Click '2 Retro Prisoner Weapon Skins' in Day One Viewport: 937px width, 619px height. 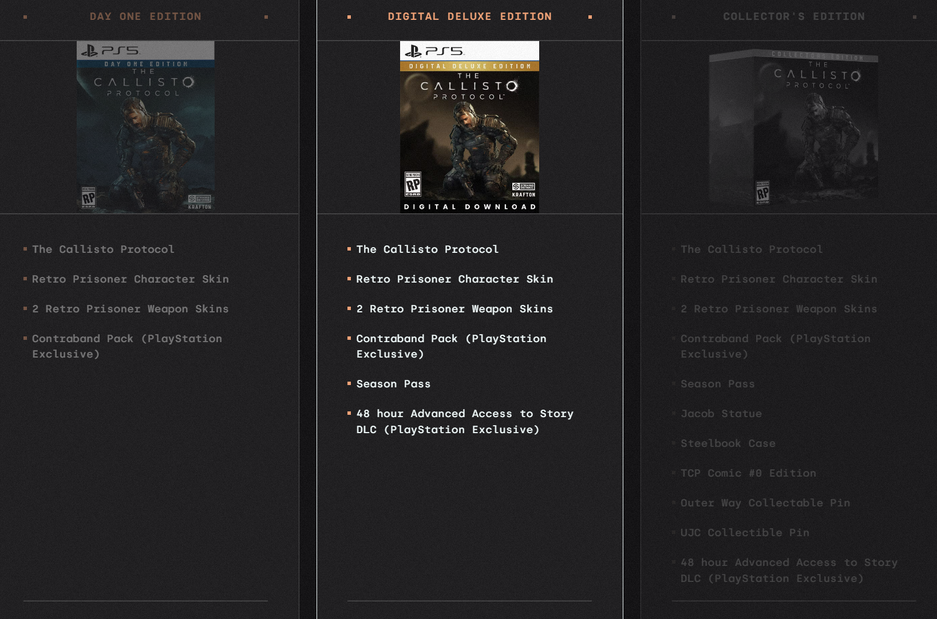(130, 309)
